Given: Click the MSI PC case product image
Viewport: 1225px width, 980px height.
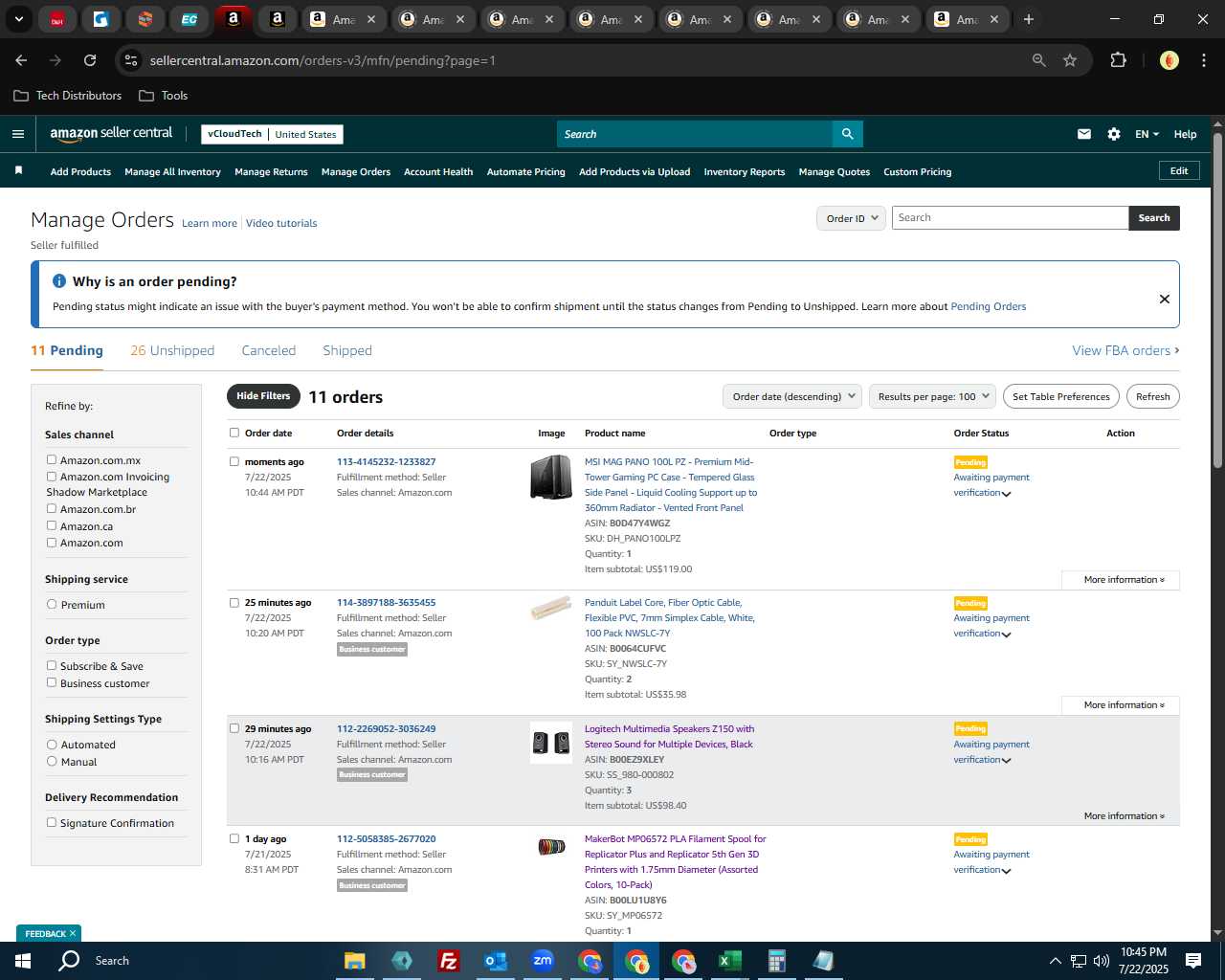Looking at the screenshot, I should pos(551,478).
